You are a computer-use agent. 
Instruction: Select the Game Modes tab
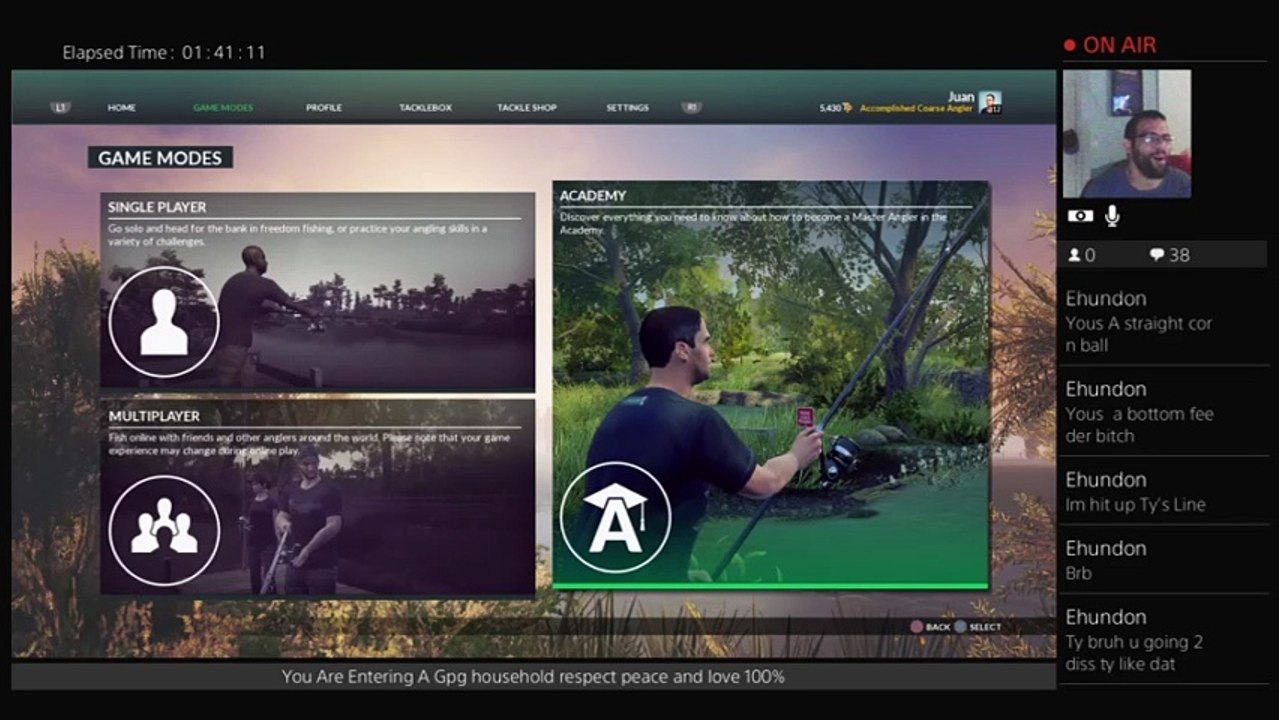click(223, 108)
